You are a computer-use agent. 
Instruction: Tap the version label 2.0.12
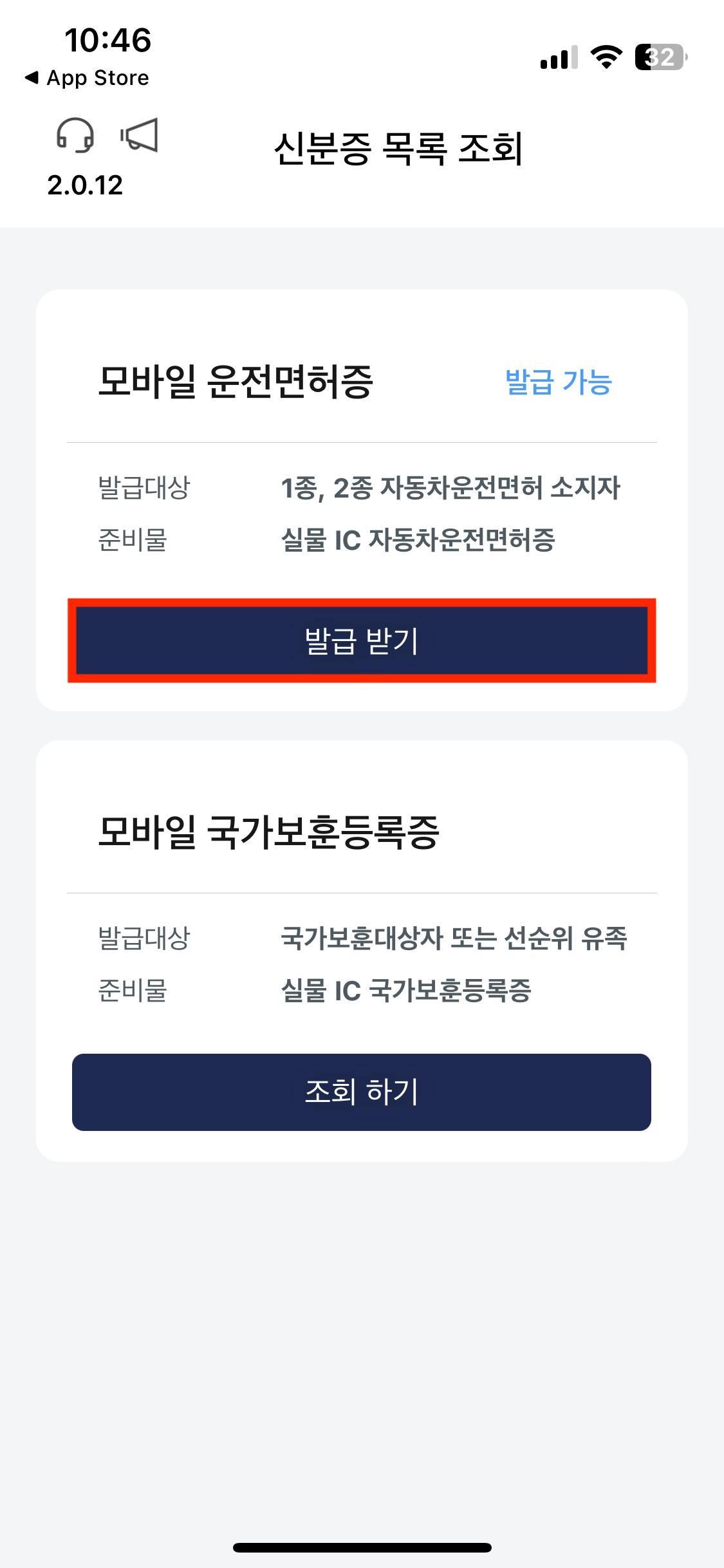86,186
